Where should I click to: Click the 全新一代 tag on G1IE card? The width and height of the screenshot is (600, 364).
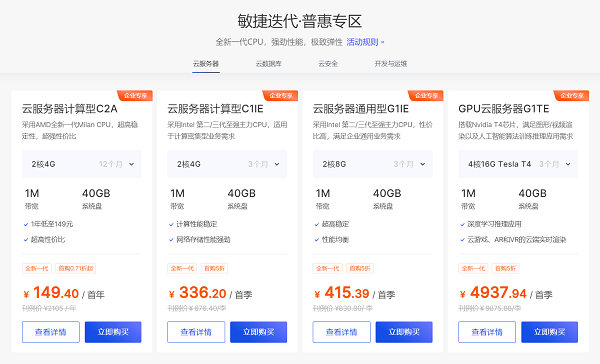tap(328, 268)
